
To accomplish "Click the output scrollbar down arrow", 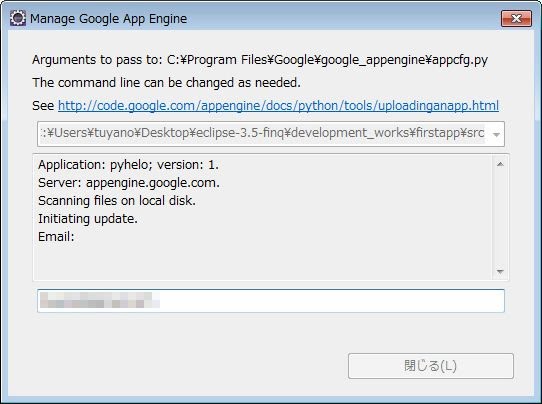I will coord(500,271).
